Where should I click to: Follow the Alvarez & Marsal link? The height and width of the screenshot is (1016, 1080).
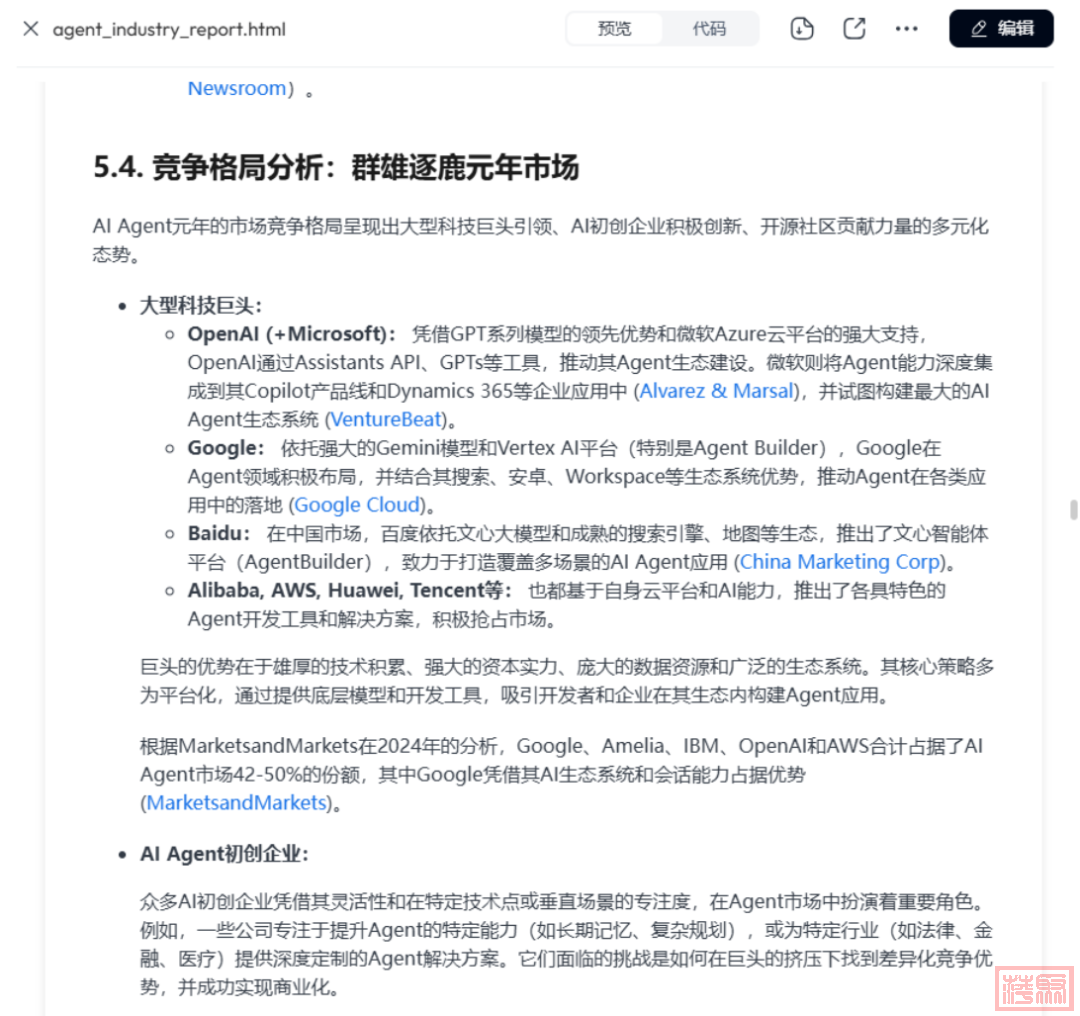tap(717, 391)
